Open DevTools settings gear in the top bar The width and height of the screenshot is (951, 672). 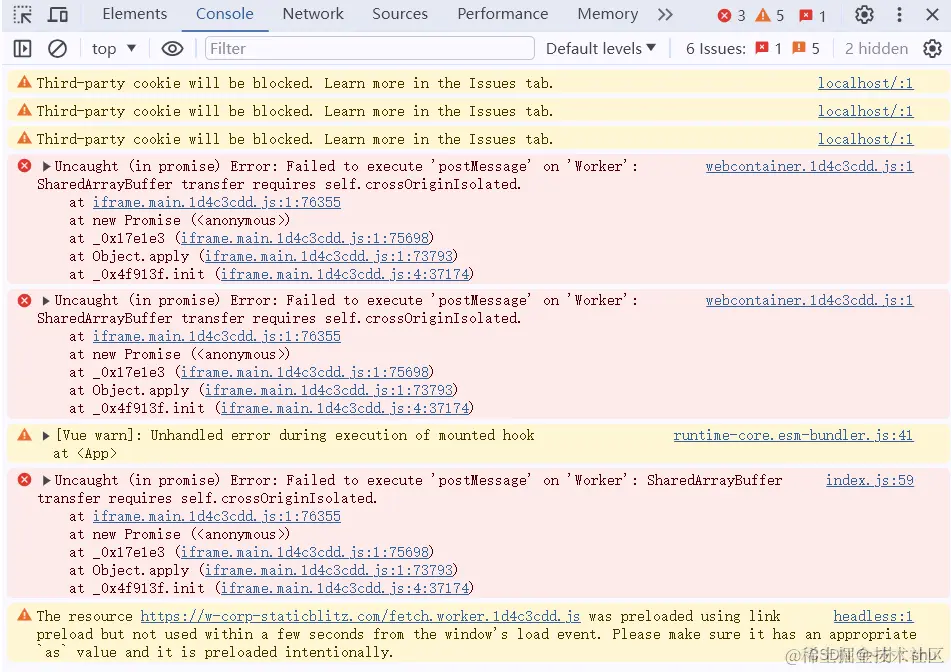coord(864,15)
